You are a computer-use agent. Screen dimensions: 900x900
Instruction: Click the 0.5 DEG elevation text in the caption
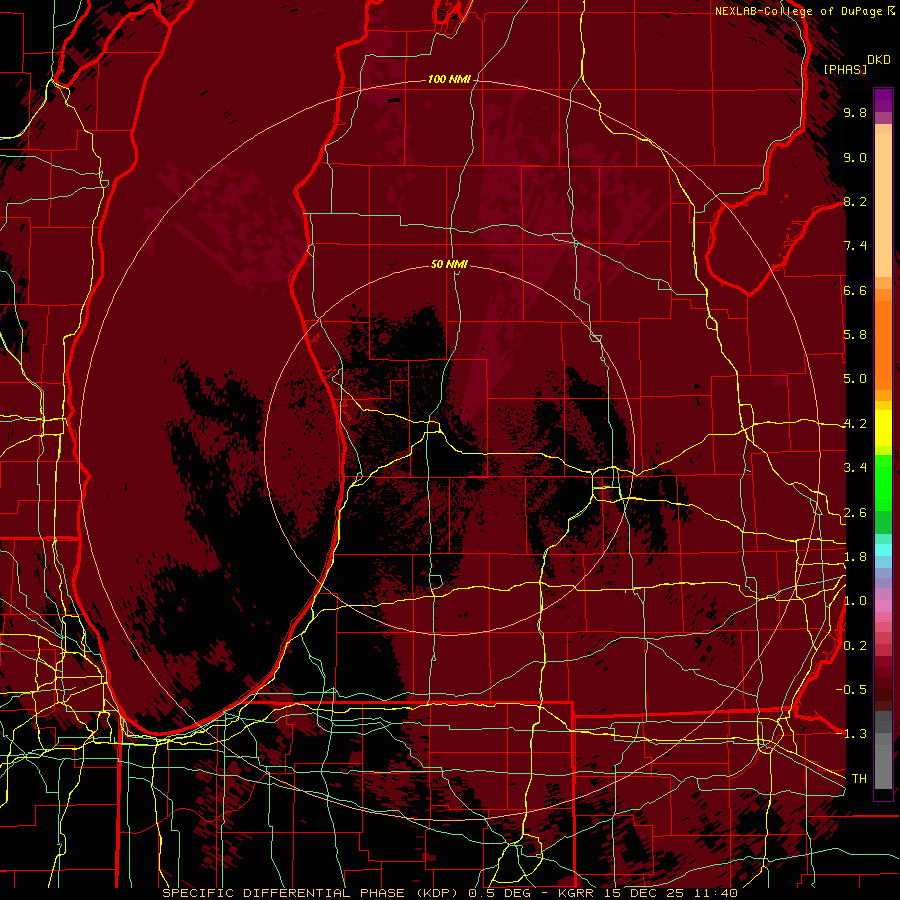[499, 893]
